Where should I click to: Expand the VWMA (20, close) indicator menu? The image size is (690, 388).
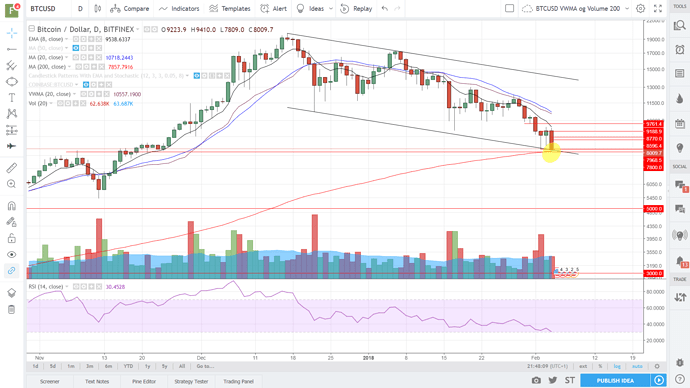(74, 94)
